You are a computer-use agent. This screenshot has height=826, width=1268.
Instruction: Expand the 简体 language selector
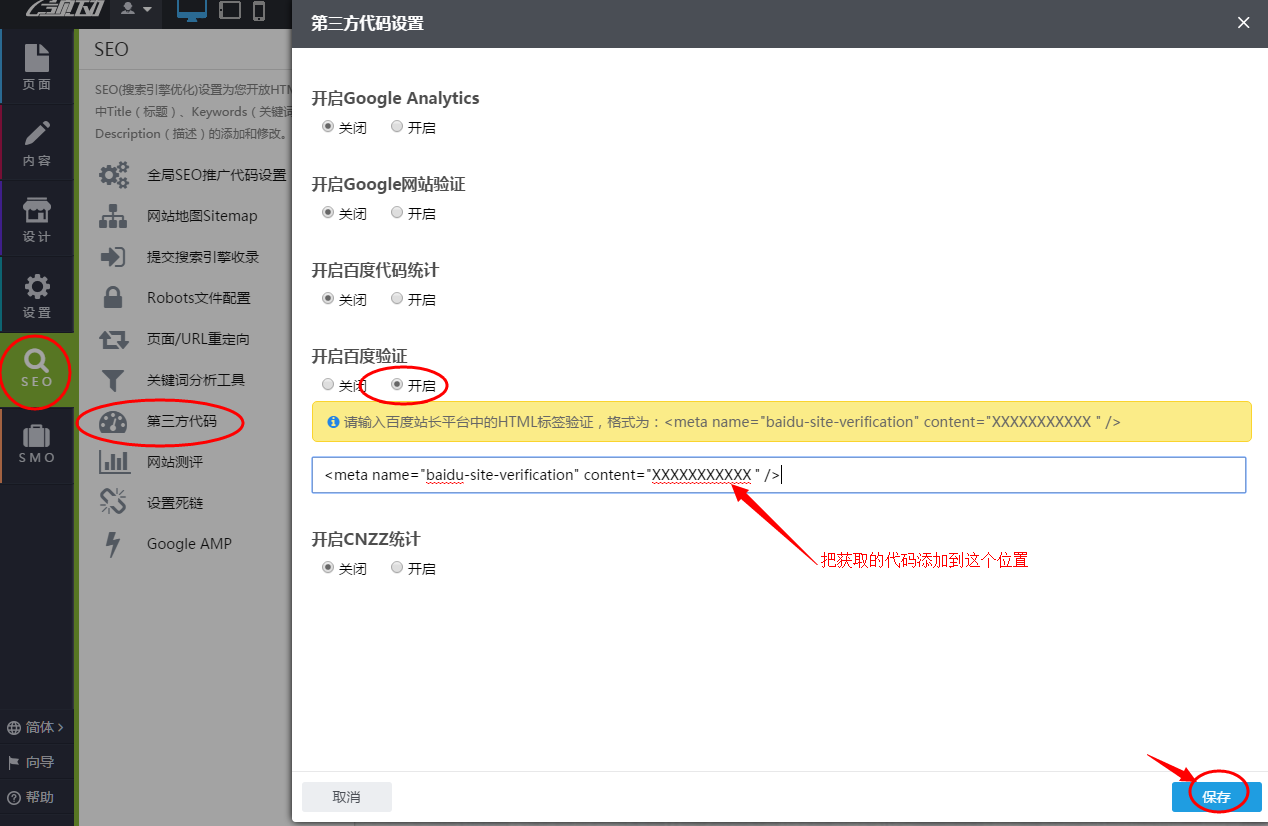36,727
